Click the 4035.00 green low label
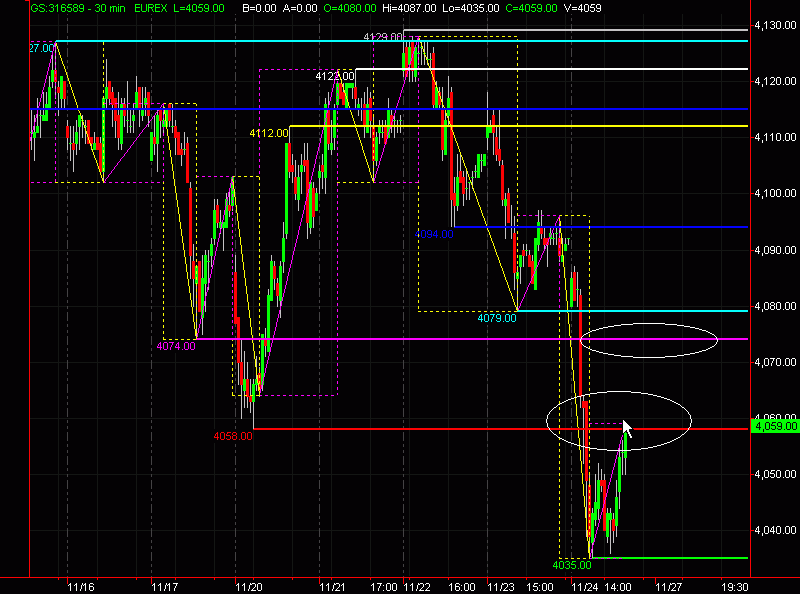 pyautogui.click(x=572, y=565)
